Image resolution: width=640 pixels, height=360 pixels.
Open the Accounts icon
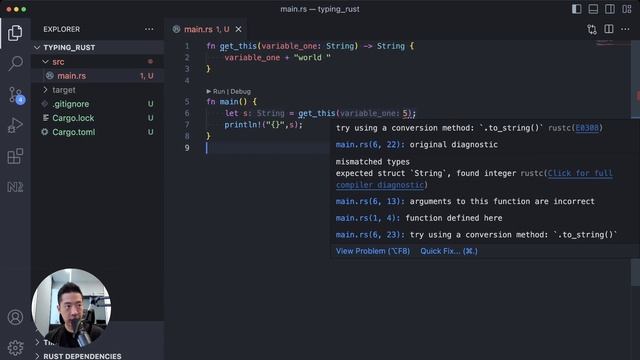pyautogui.click(x=15, y=317)
